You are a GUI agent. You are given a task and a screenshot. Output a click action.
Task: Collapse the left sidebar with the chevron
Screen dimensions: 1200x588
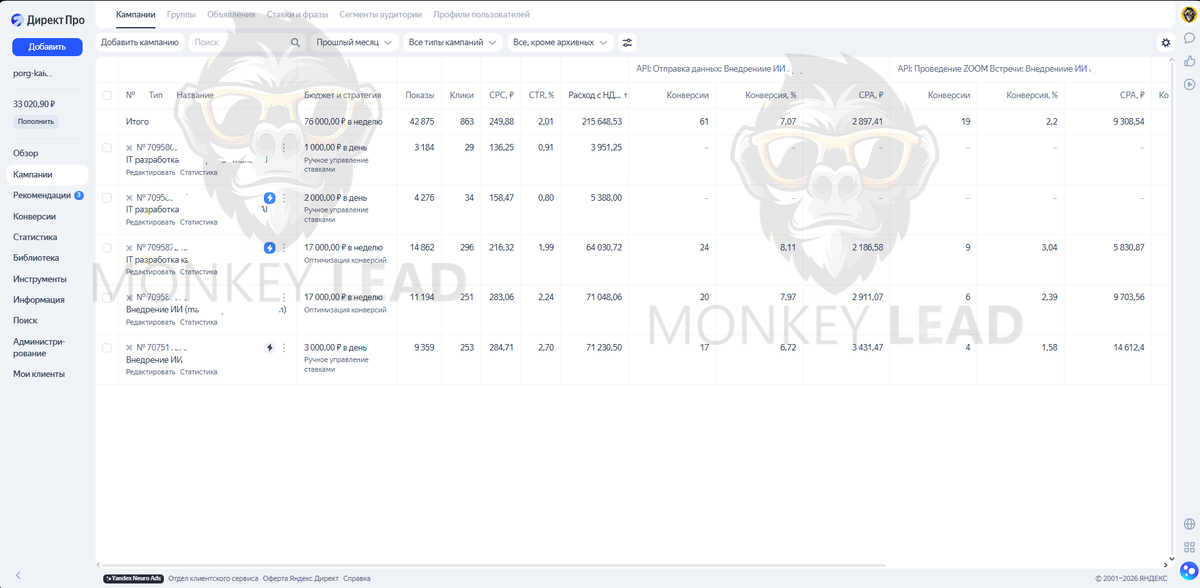[18, 575]
